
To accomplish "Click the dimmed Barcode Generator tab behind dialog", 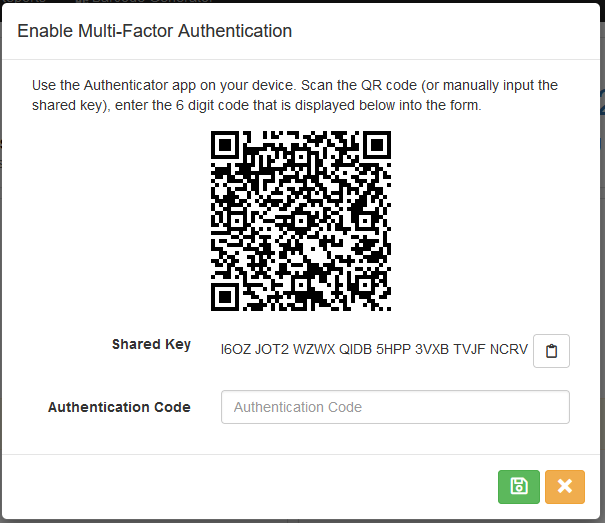I will pos(145,2).
